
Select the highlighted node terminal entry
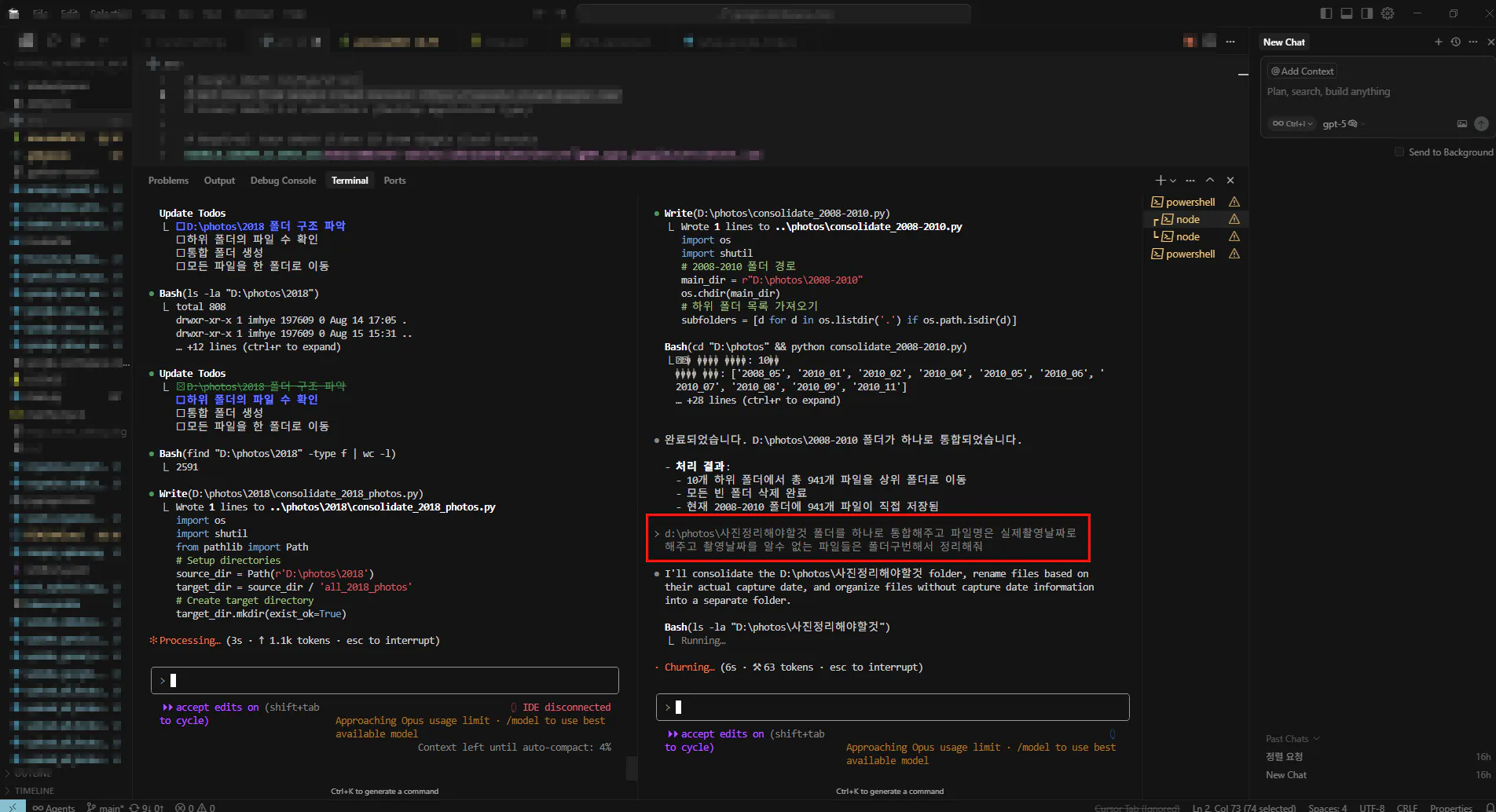click(1196, 219)
